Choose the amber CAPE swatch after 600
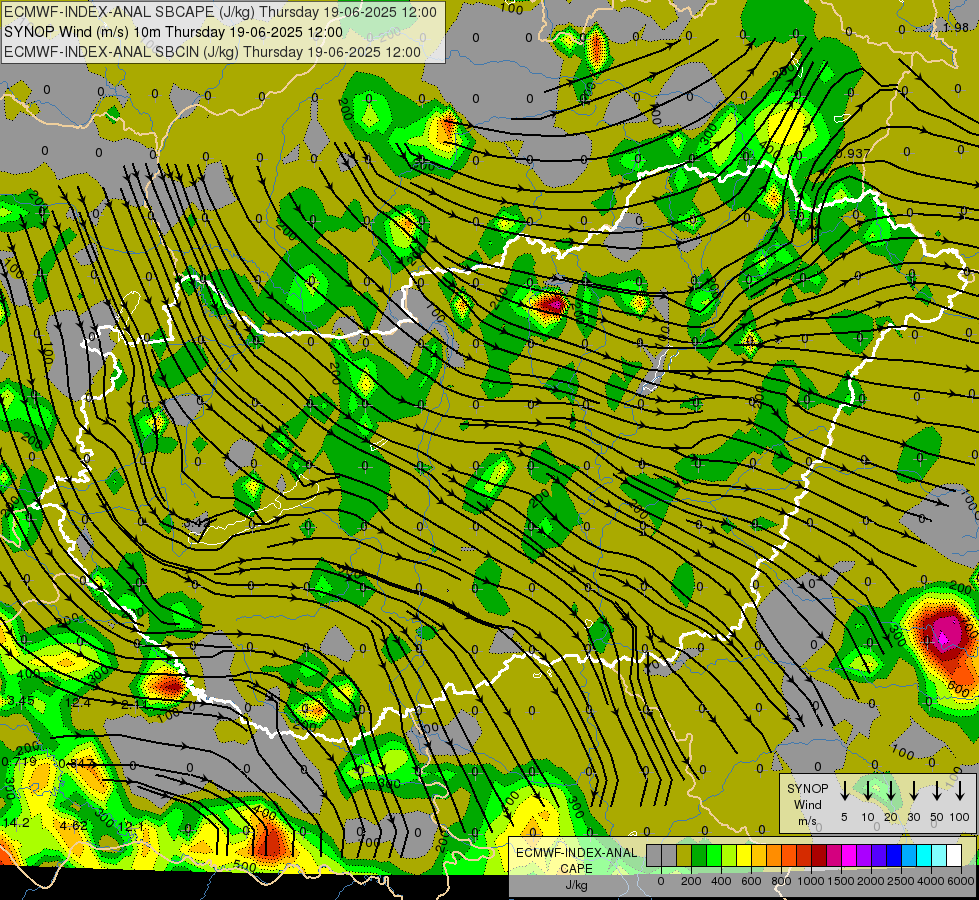This screenshot has width=979, height=900. click(759, 856)
